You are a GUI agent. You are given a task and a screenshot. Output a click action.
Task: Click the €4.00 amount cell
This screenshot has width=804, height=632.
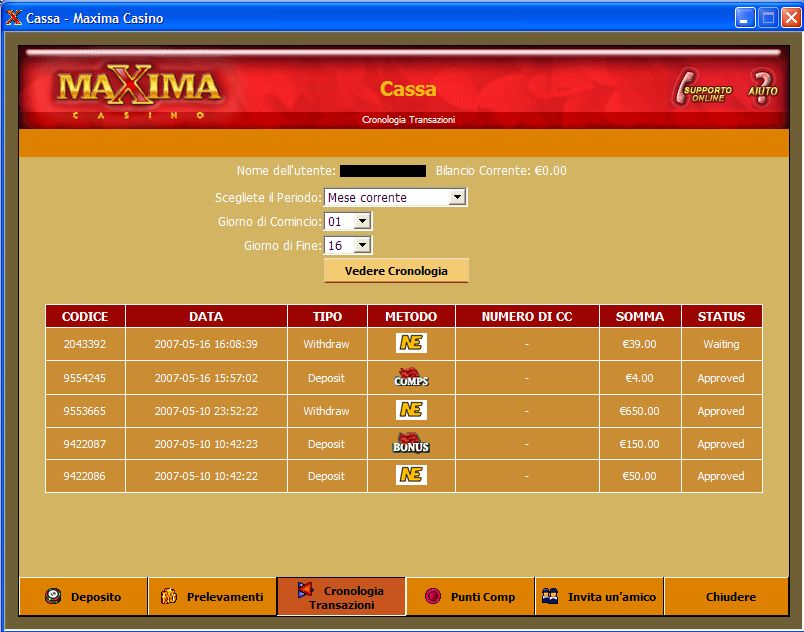coord(639,378)
